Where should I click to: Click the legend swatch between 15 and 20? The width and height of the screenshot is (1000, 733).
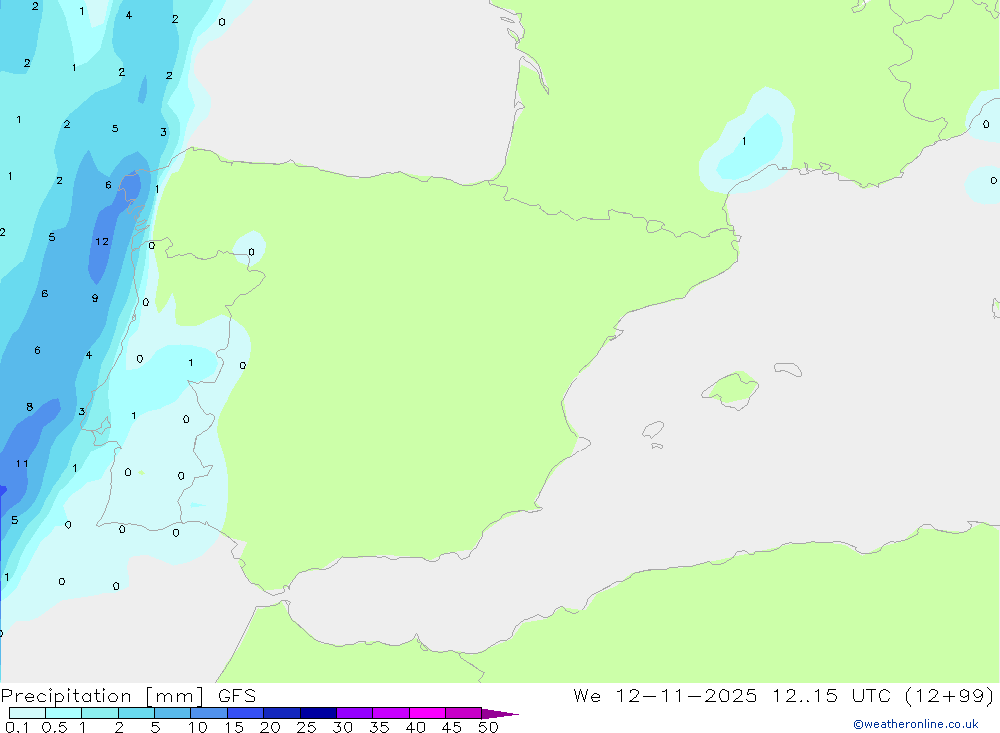245,713
